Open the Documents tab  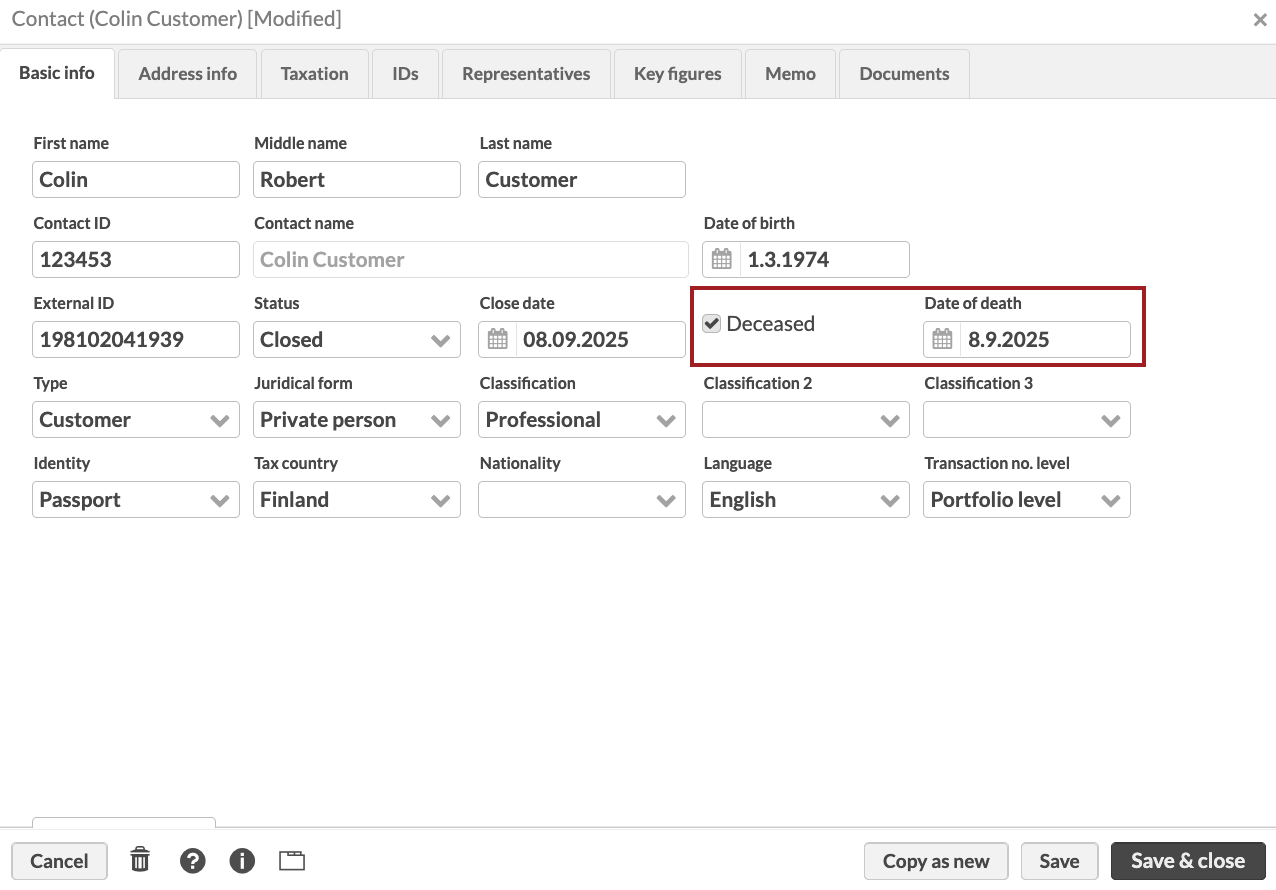point(904,74)
